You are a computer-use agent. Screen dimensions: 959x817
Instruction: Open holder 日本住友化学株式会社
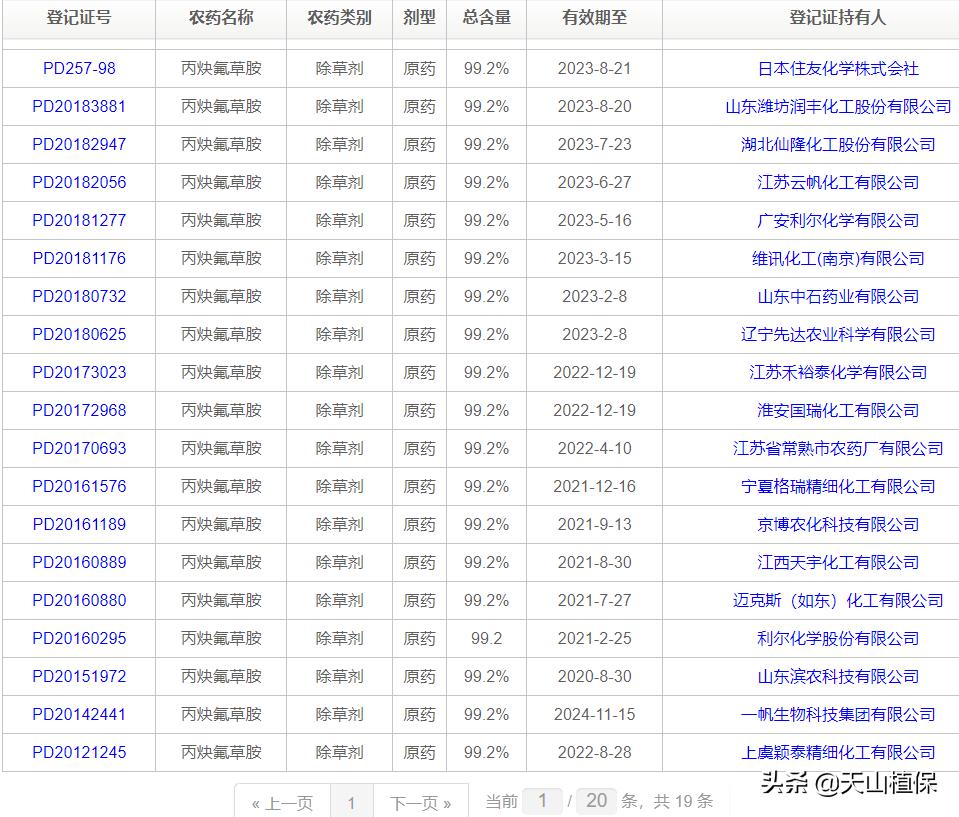[838, 69]
